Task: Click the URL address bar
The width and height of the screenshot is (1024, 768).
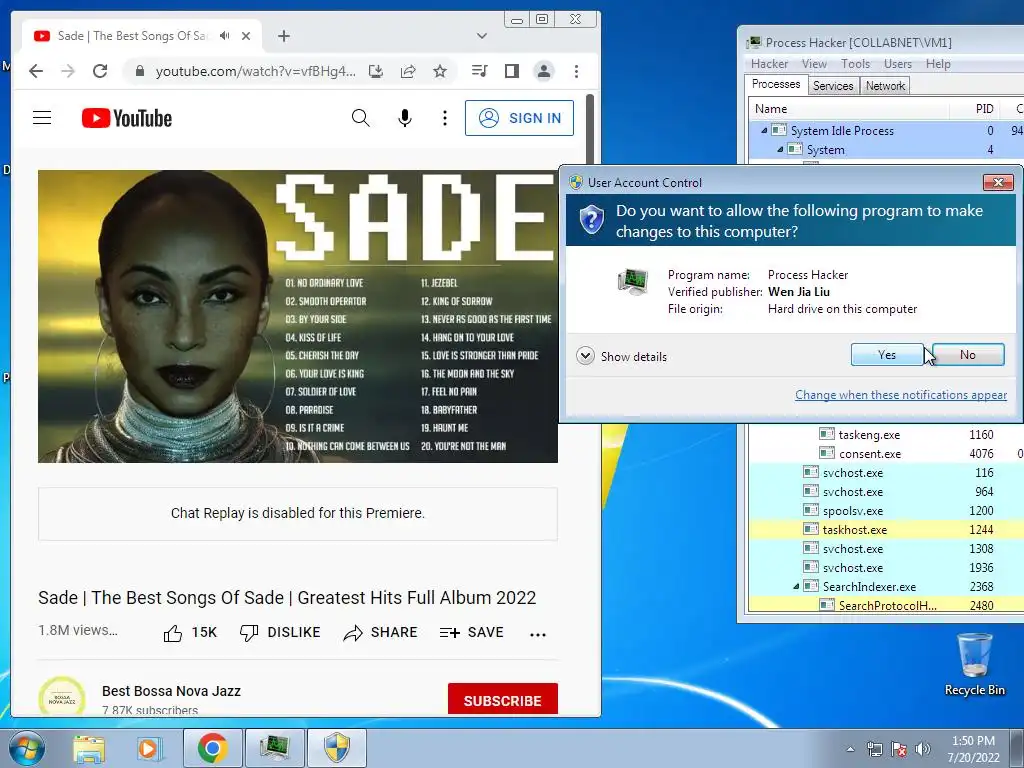Action: 256,71
